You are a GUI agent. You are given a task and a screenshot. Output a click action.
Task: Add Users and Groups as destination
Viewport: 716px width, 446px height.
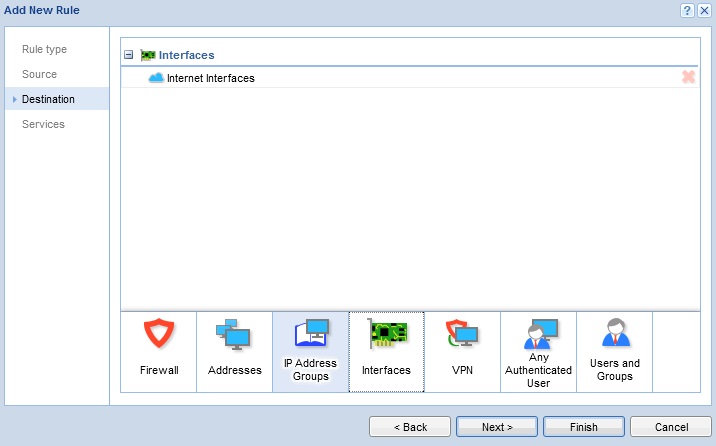tap(614, 350)
